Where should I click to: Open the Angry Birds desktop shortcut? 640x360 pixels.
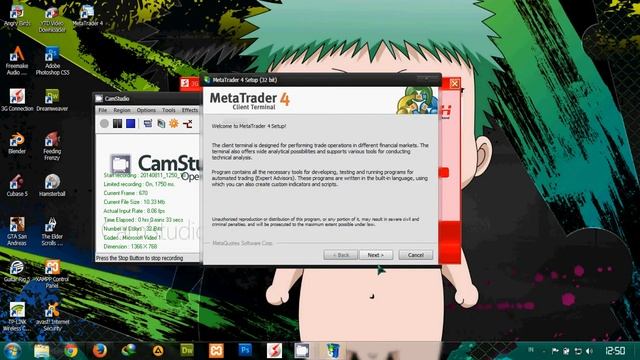click(x=17, y=16)
